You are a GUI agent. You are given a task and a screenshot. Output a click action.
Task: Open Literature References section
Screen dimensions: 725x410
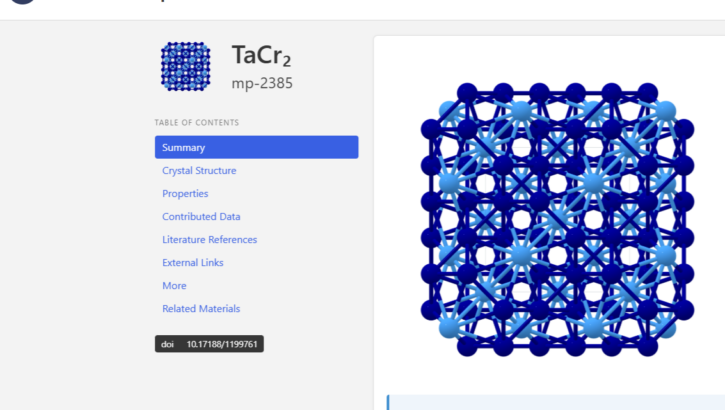tap(209, 239)
